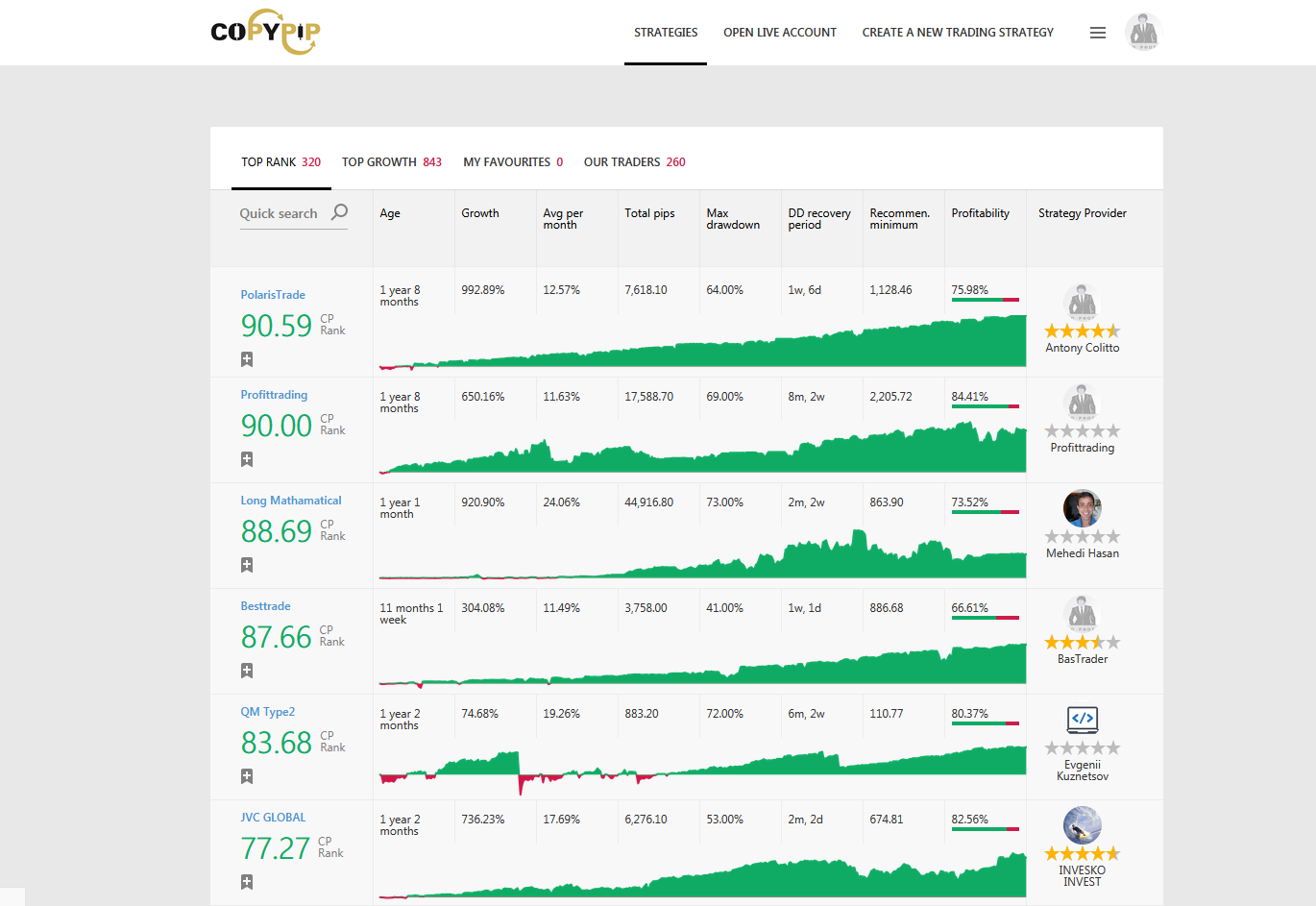Click the CopyPip logo

pos(265,32)
